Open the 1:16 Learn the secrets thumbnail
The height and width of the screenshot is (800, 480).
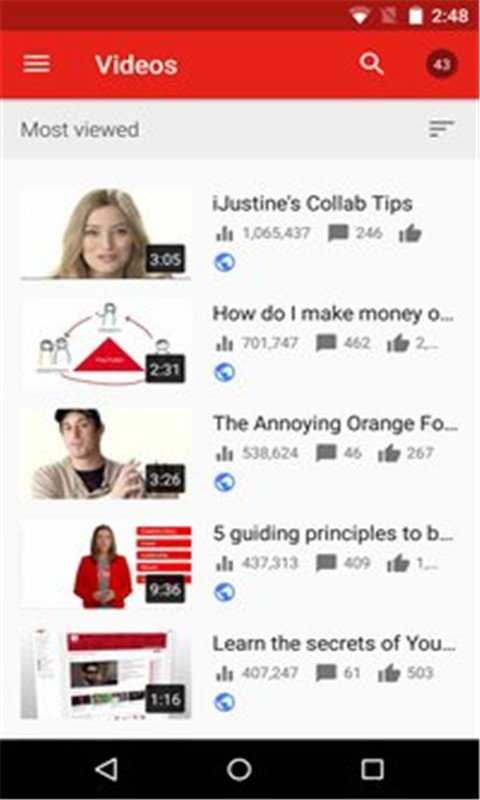[106, 674]
